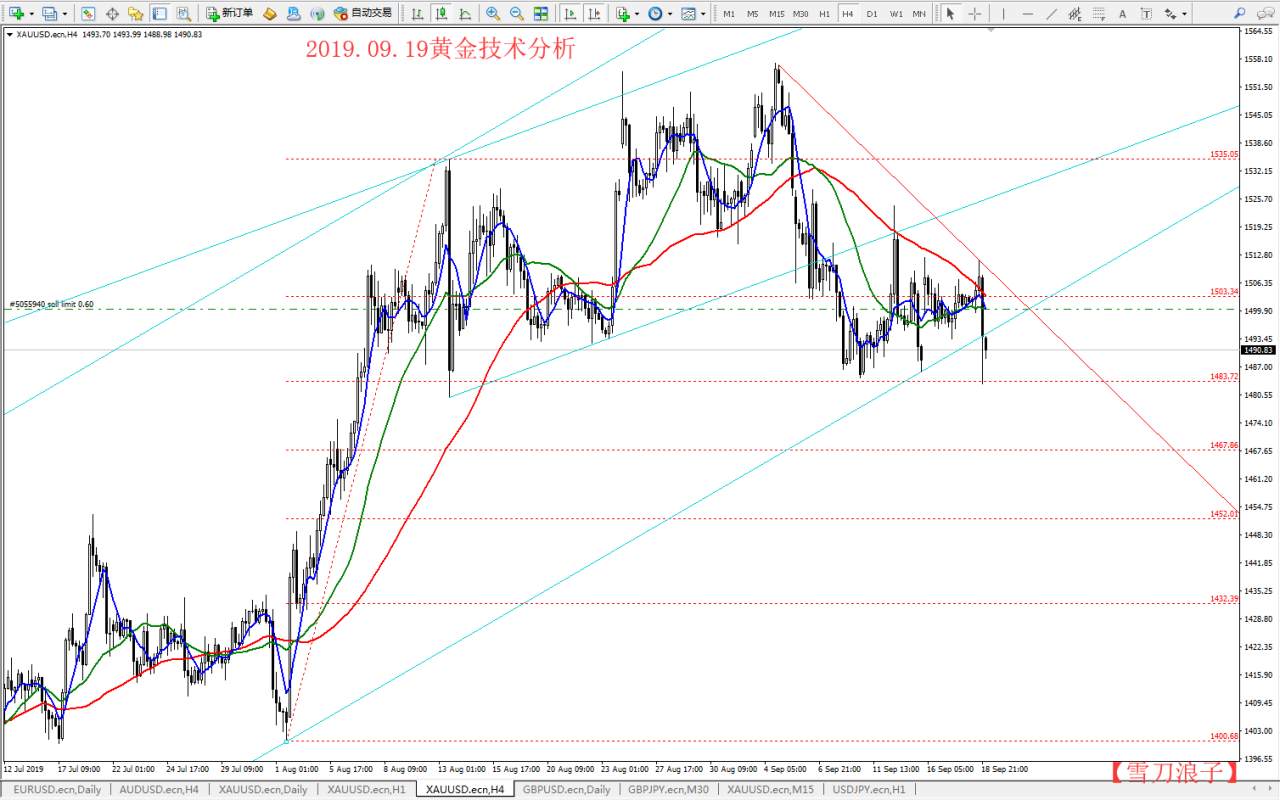Select the cursor arrow tool
Viewport: 1280px width, 800px height.
point(950,14)
